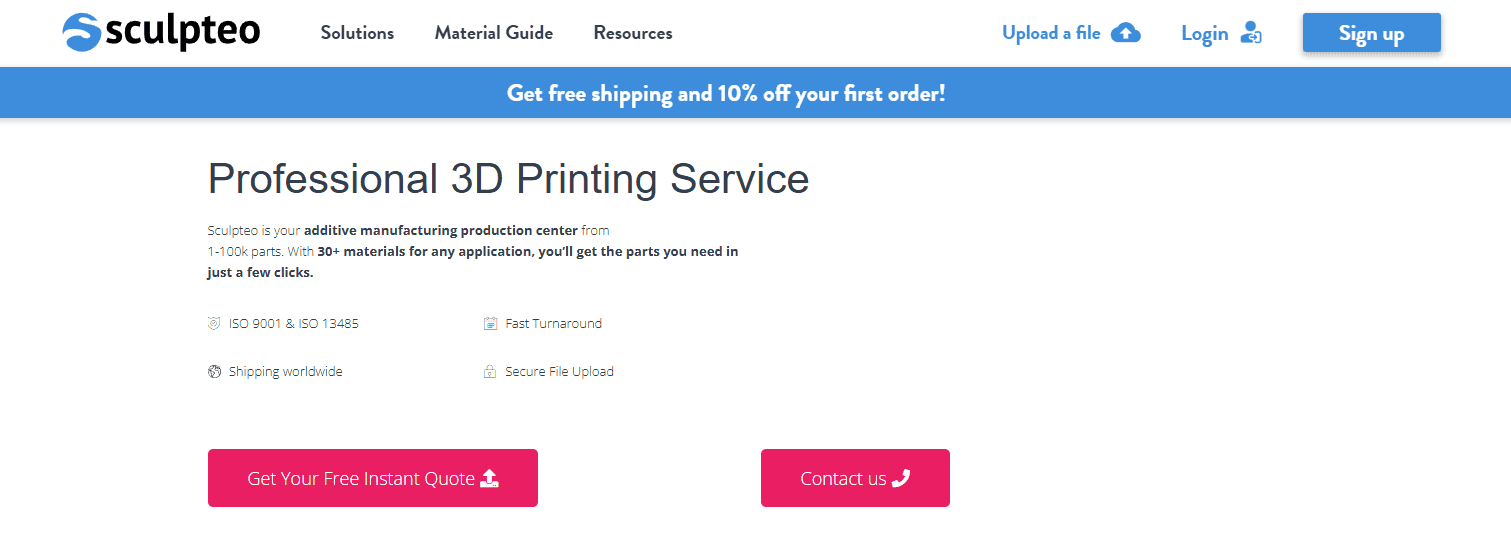Open the Material Guide menu

click(493, 33)
